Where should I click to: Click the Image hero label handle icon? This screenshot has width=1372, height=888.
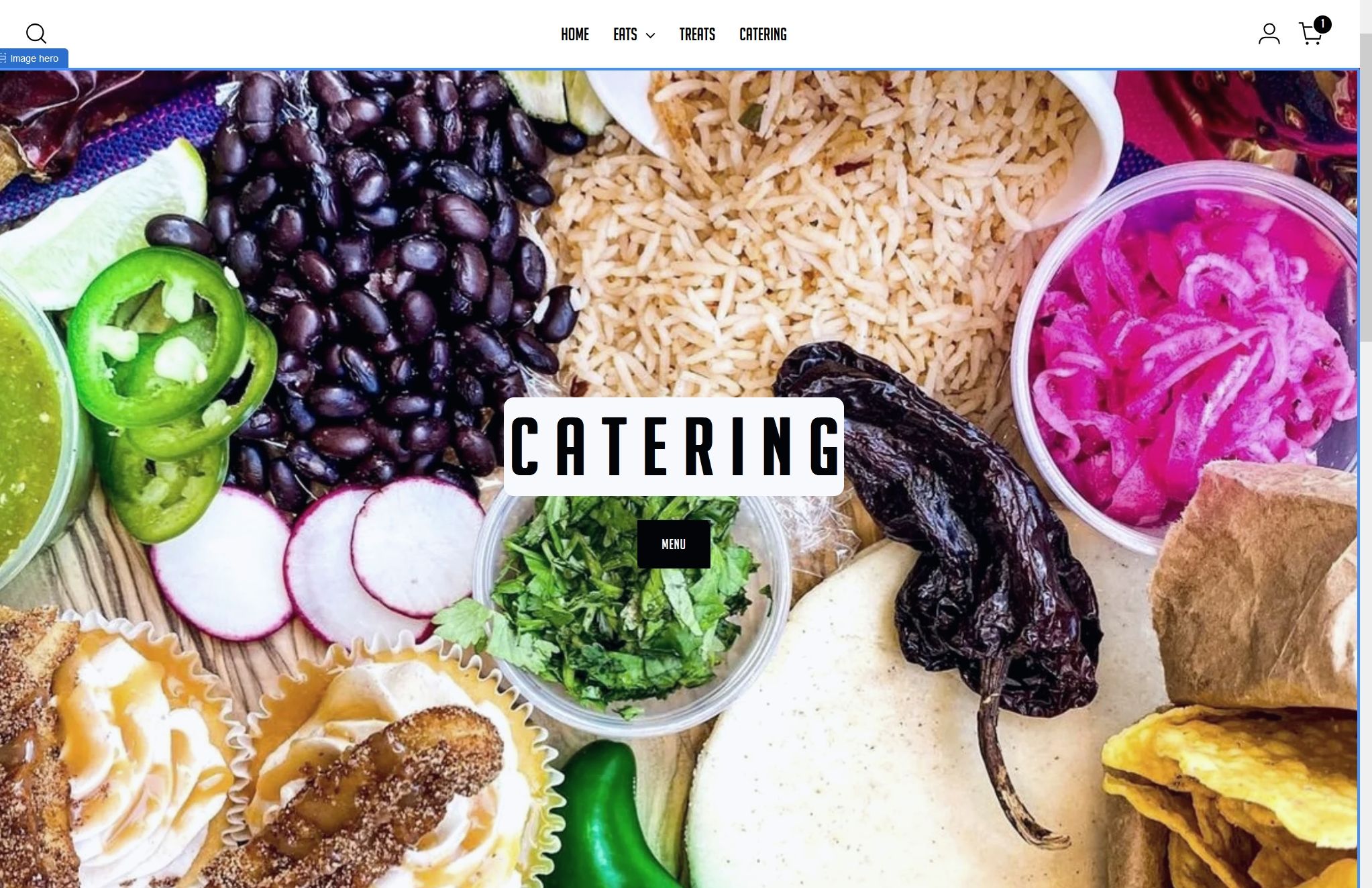[x=3, y=58]
